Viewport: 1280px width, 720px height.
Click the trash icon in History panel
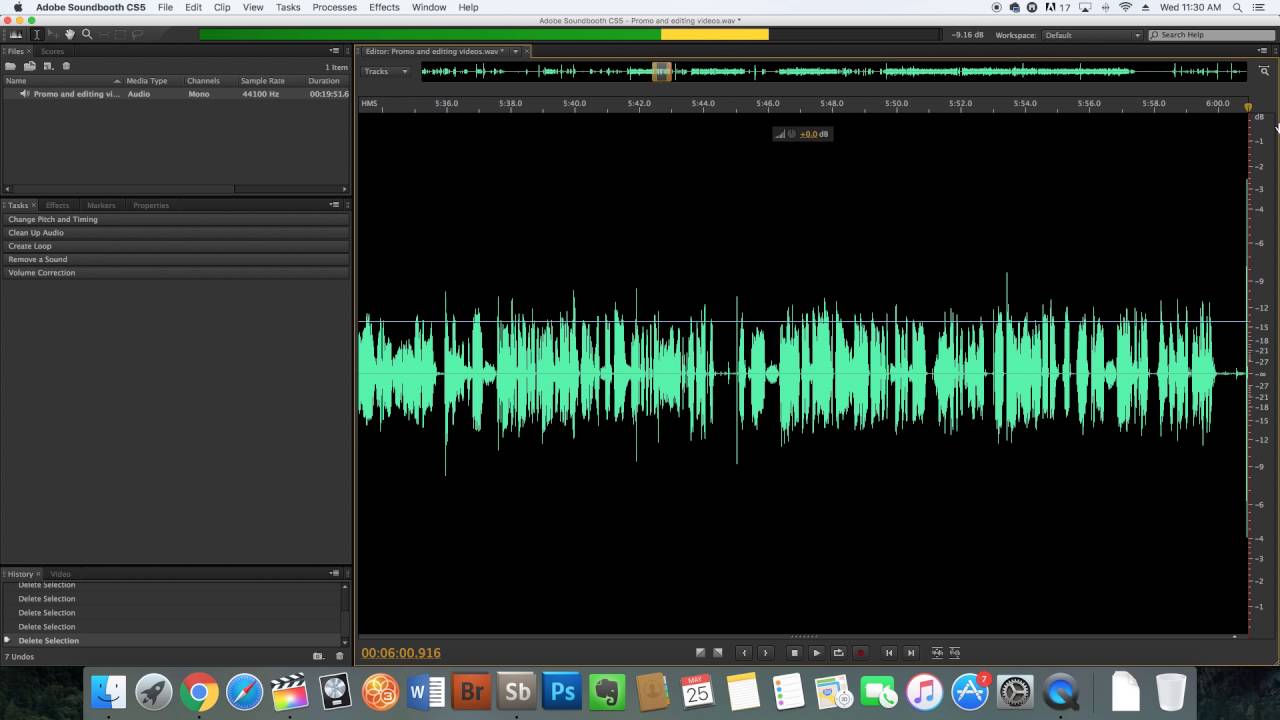click(339, 656)
